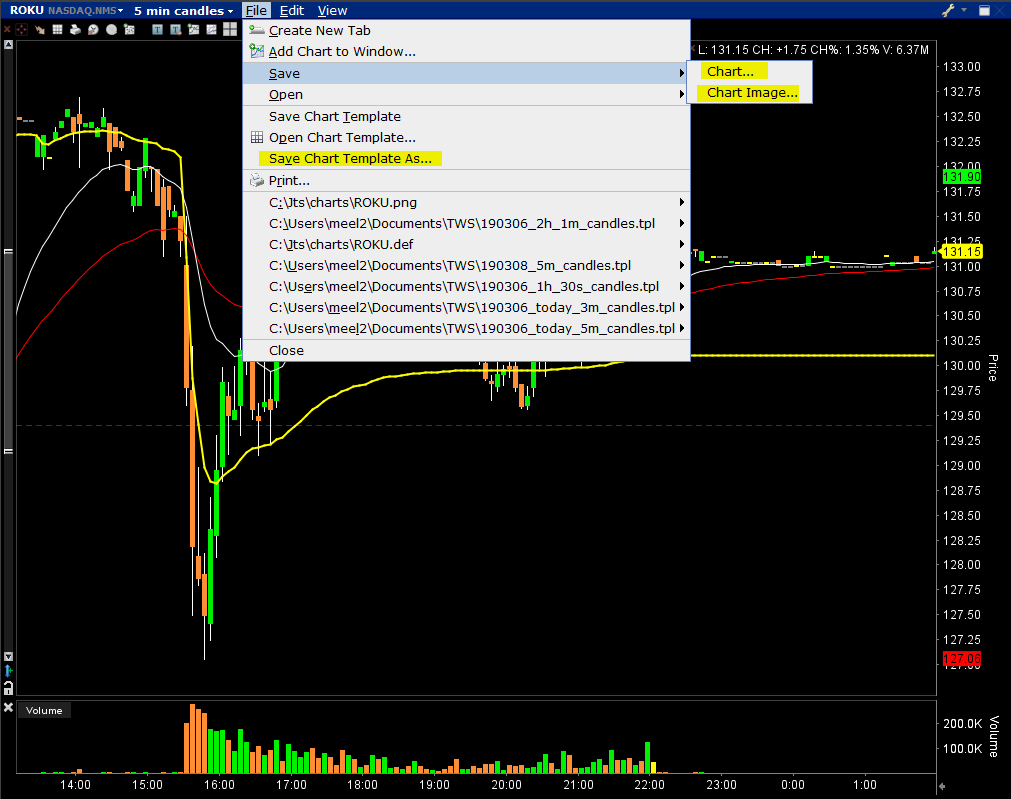Open the Edit menu
Image resolution: width=1011 pixels, height=799 pixels.
pos(291,10)
